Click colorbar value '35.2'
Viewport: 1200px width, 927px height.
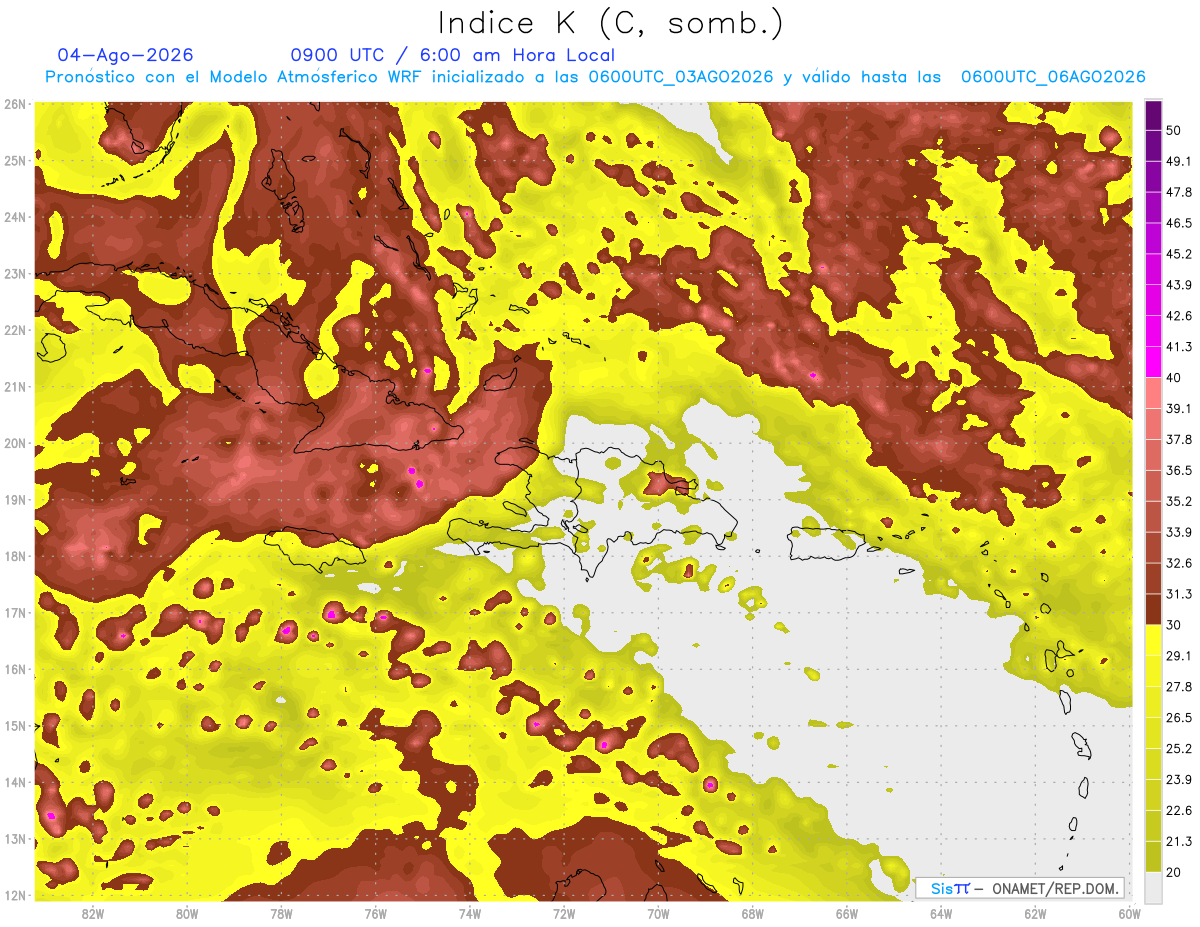coord(1178,501)
